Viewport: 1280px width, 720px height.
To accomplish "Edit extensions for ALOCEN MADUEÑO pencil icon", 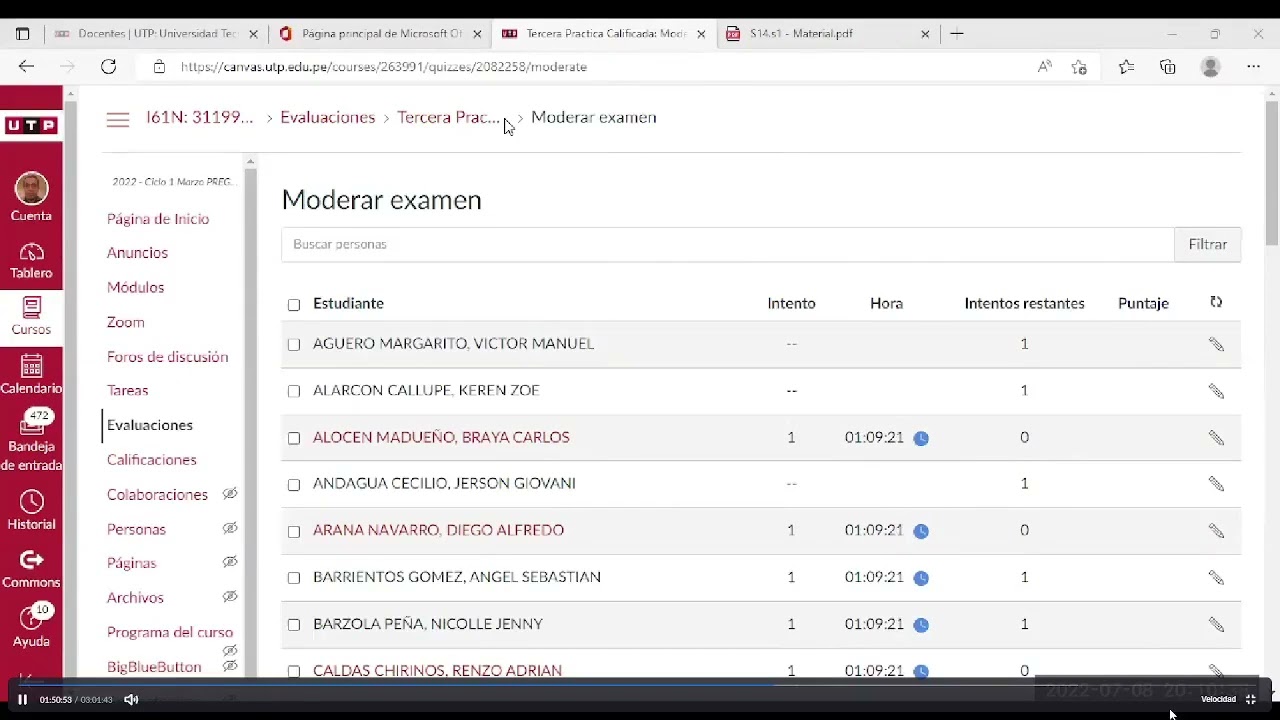I will point(1216,437).
